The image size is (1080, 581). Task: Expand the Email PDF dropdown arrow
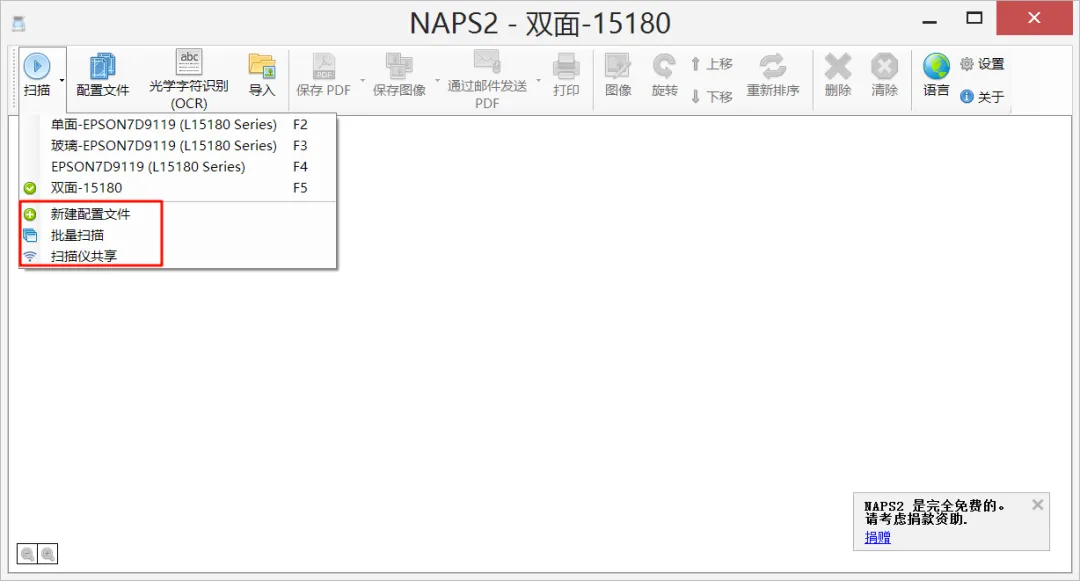click(538, 80)
